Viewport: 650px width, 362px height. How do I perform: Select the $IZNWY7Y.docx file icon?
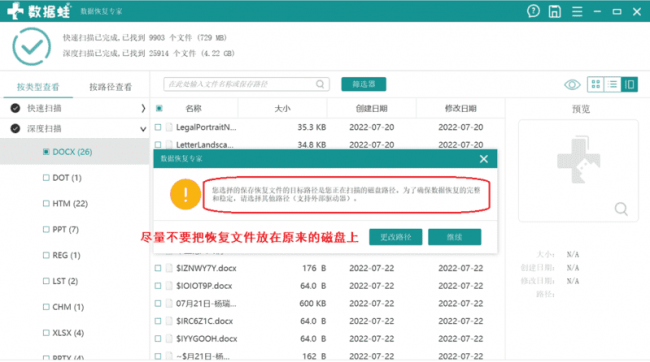tap(169, 268)
